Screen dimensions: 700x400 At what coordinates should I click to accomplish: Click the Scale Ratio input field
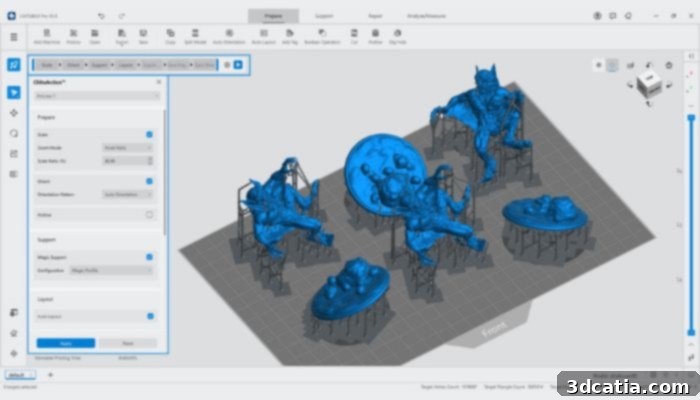(128, 161)
